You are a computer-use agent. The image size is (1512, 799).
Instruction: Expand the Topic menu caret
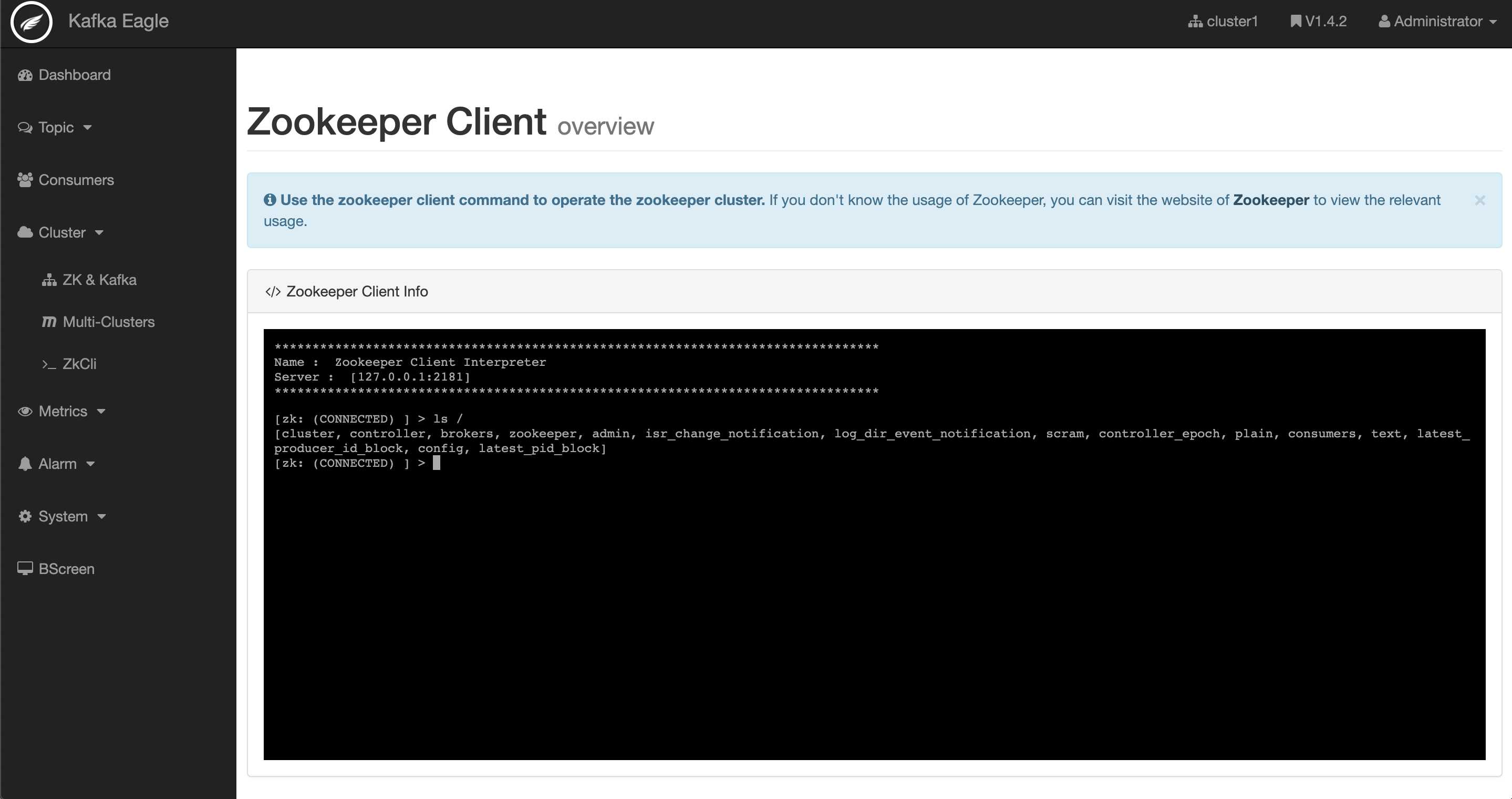[87, 128]
